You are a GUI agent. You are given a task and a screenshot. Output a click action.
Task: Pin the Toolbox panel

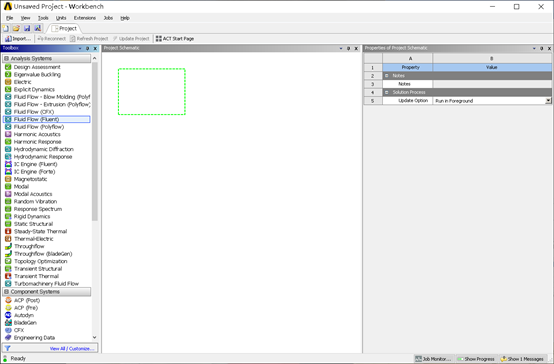88,48
